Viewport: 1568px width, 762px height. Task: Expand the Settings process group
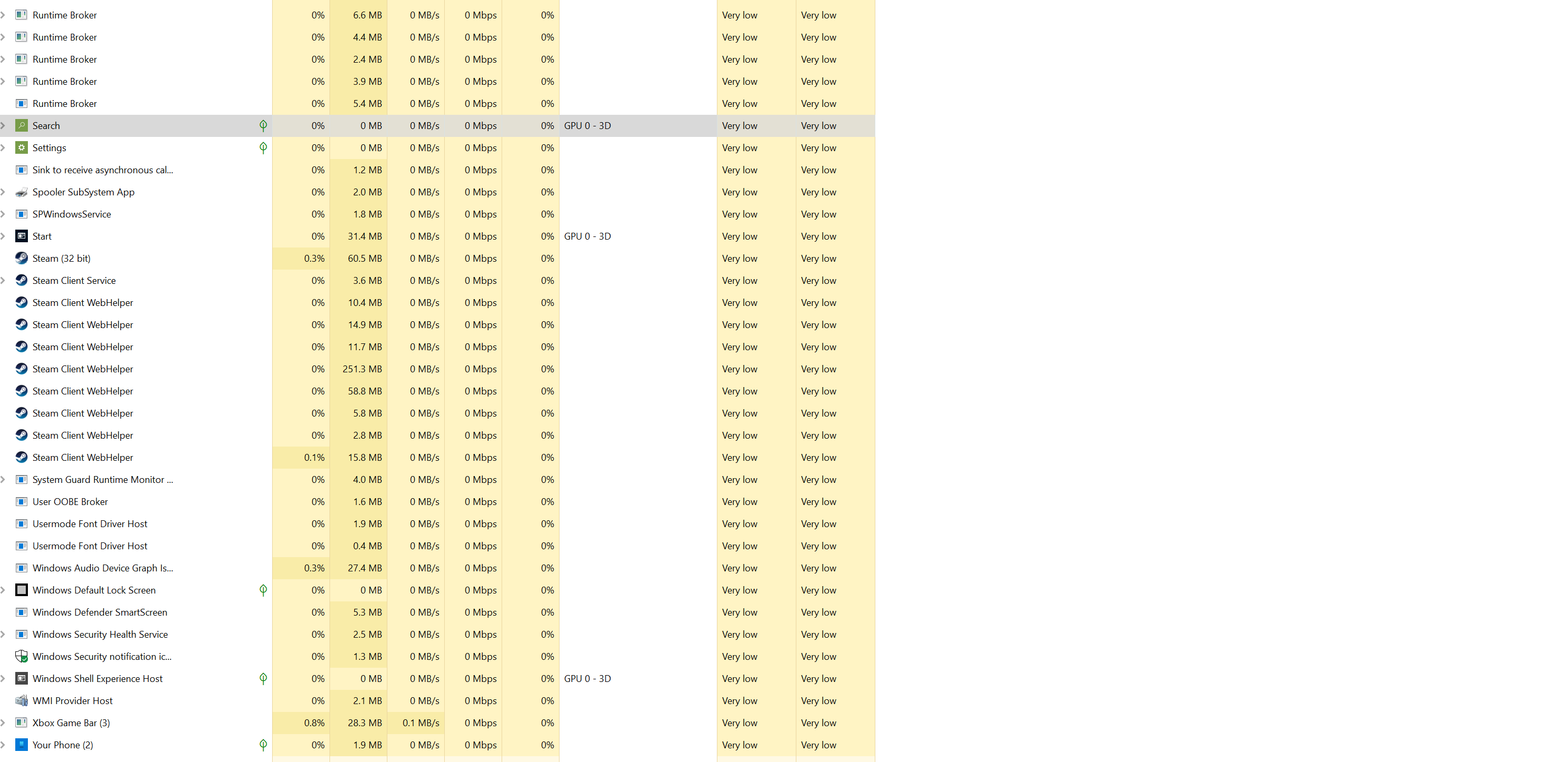click(x=3, y=147)
